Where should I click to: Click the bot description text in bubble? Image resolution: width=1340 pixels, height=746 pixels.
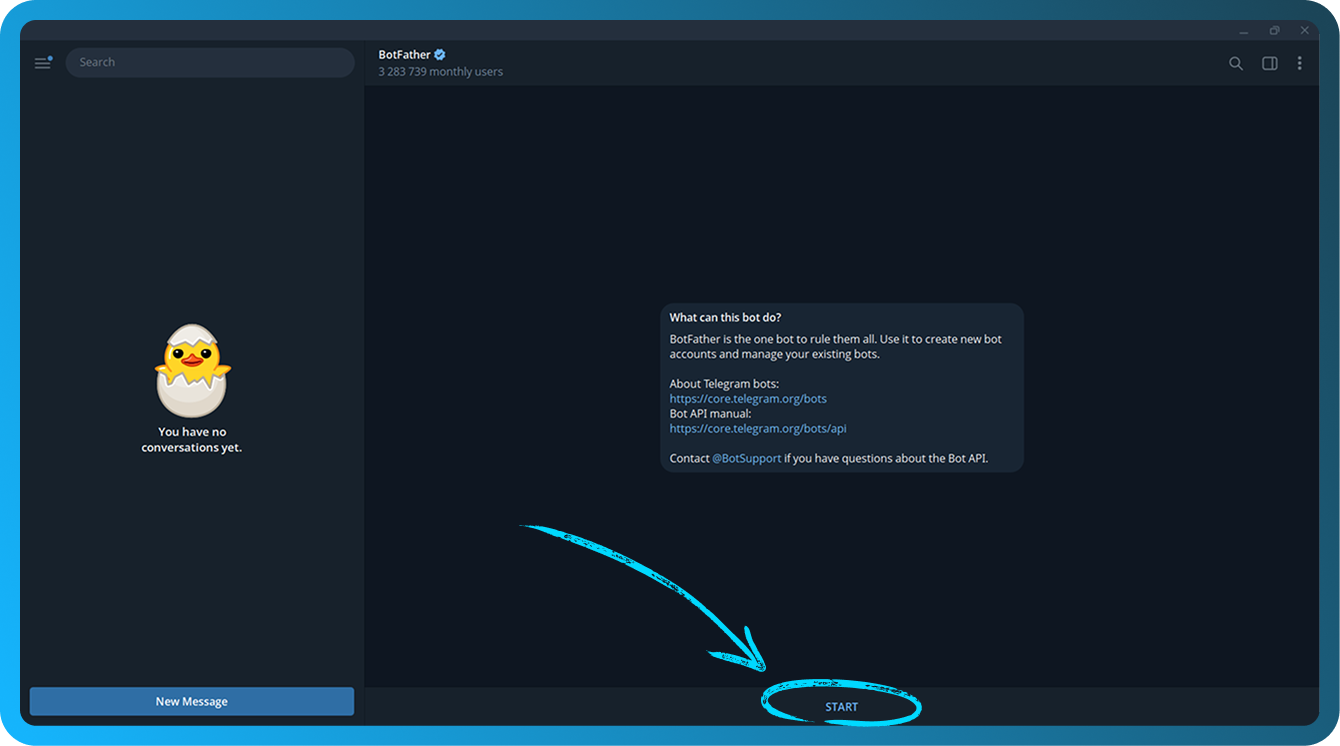[835, 346]
